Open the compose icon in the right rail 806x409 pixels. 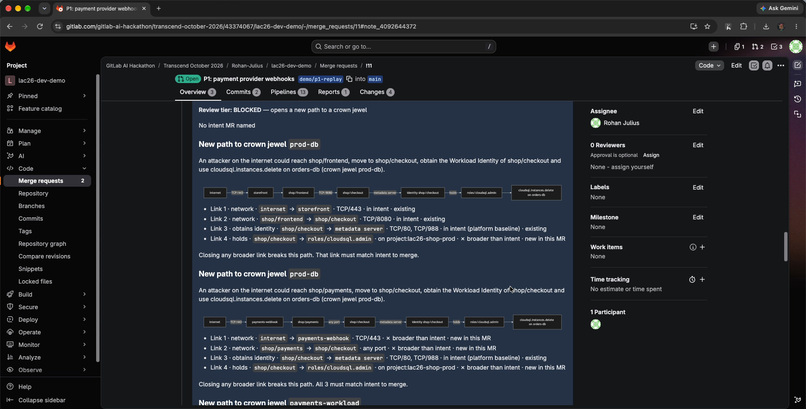coord(797,65)
